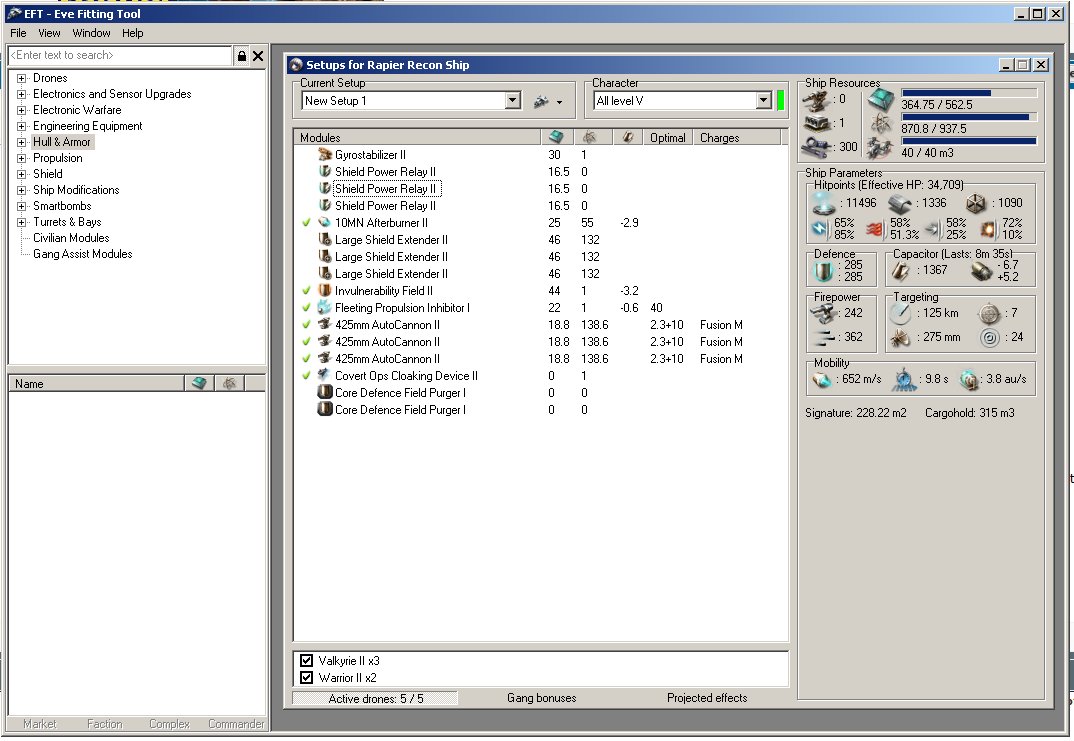Screen dimensions: 1074x741
Task: Click the green character status swatch
Action: (780, 101)
